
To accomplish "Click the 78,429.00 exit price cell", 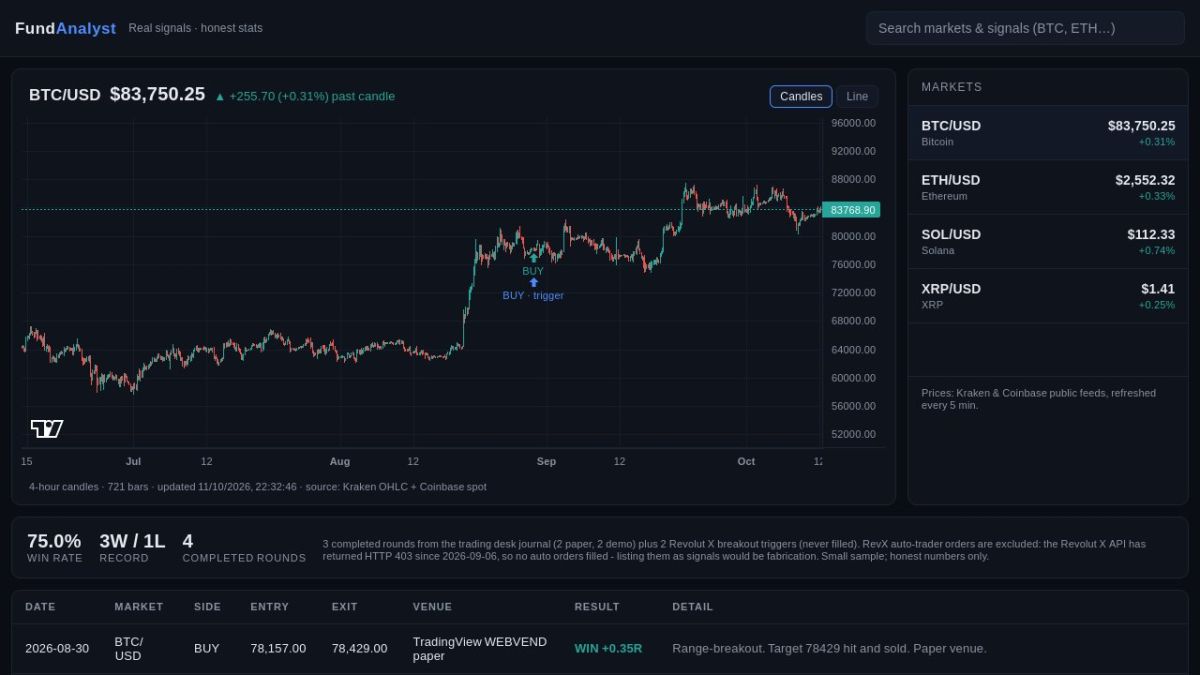I will pos(359,648).
